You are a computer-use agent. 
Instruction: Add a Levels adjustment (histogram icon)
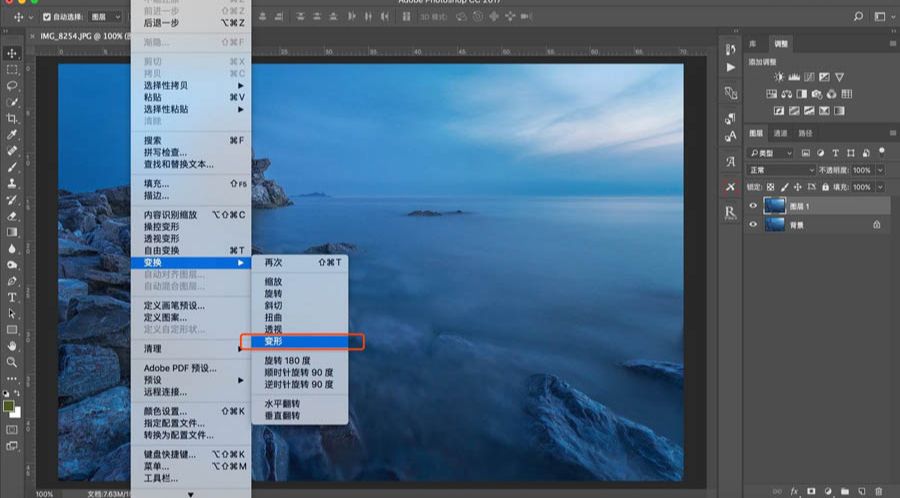point(794,77)
